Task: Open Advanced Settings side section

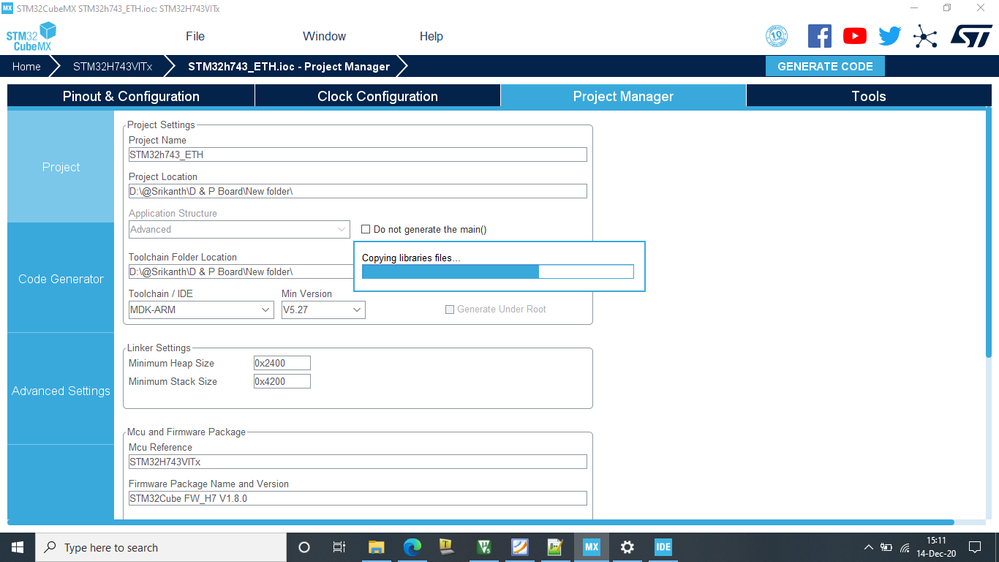Action: click(61, 391)
